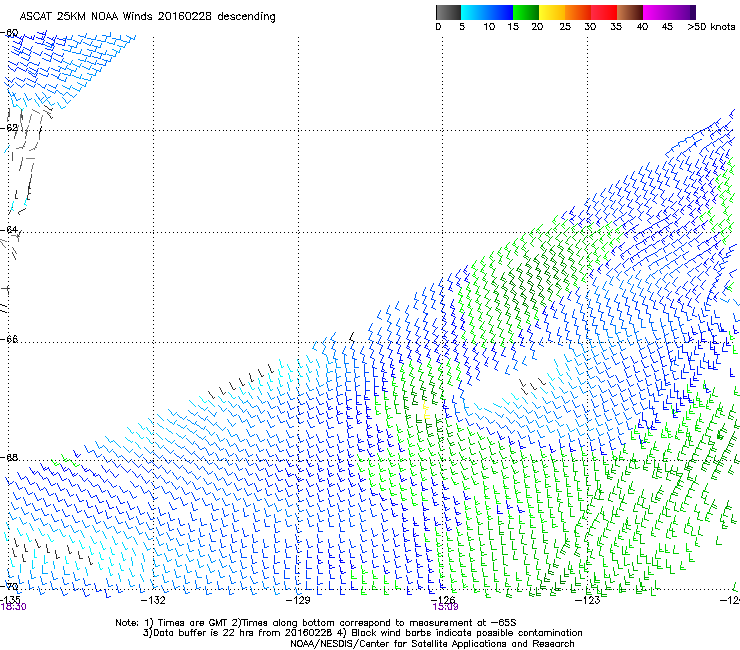Viewport: 740px width, 650px height.
Task: Click the -60 latitude axis label
Action: pos(9,33)
